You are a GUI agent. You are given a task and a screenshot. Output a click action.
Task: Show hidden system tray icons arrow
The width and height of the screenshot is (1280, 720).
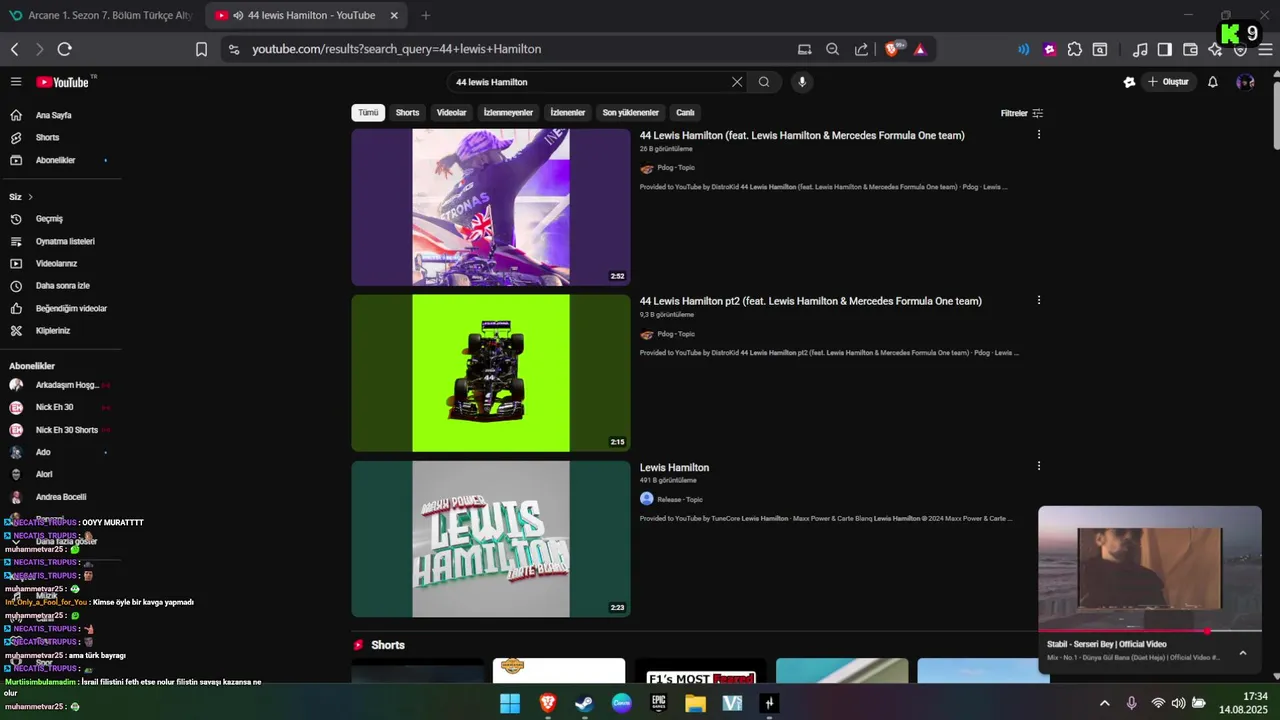click(1104, 703)
